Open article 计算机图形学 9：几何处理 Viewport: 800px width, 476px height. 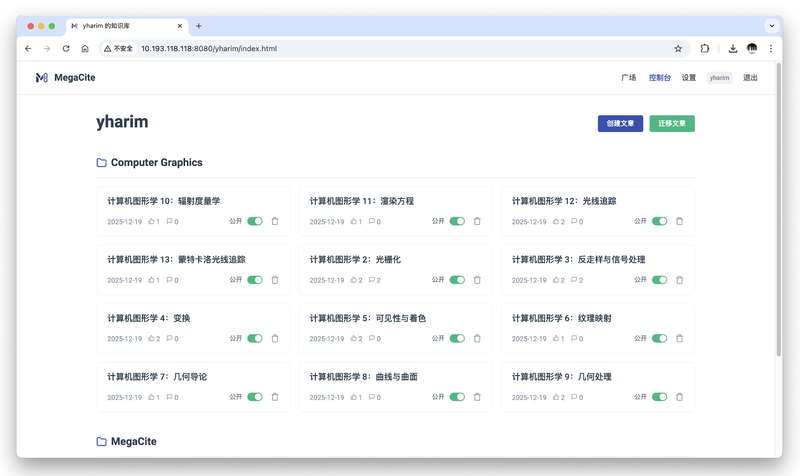pyautogui.click(x=561, y=377)
